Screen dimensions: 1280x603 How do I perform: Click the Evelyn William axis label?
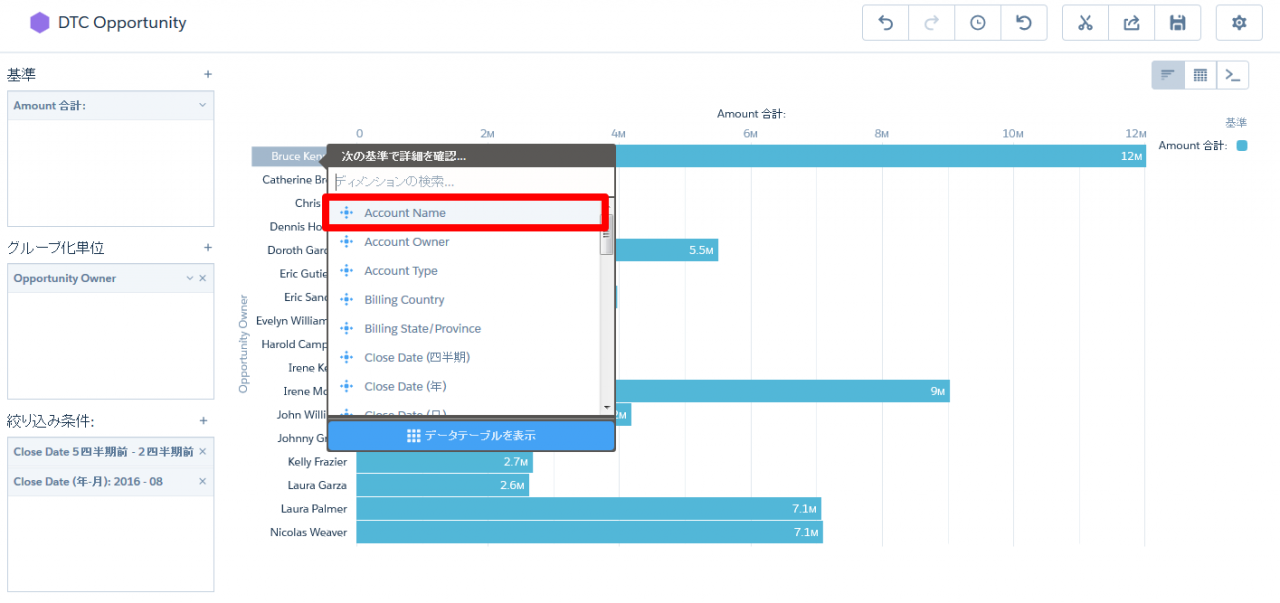point(291,321)
